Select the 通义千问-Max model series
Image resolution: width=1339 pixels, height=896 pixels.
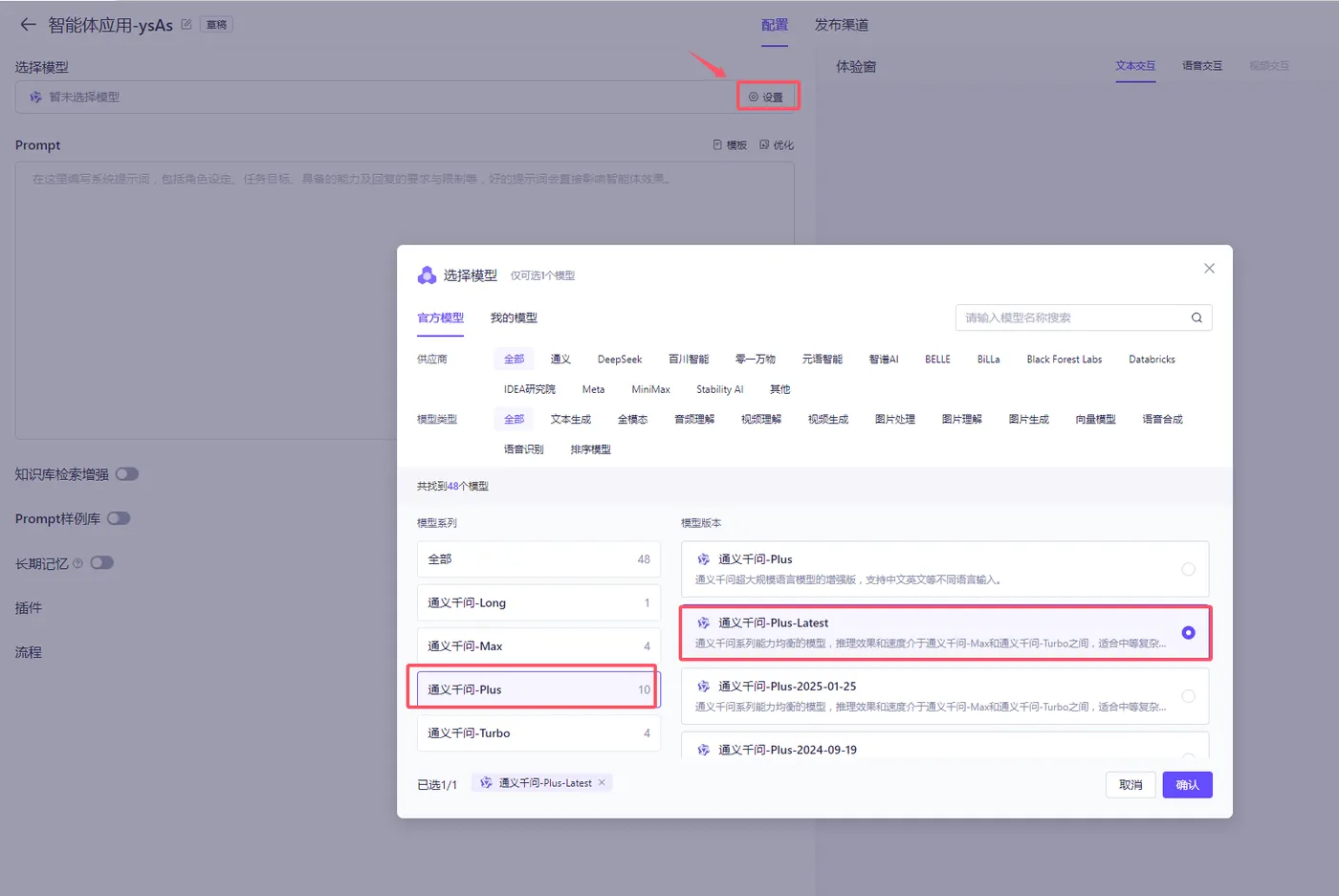pos(538,646)
